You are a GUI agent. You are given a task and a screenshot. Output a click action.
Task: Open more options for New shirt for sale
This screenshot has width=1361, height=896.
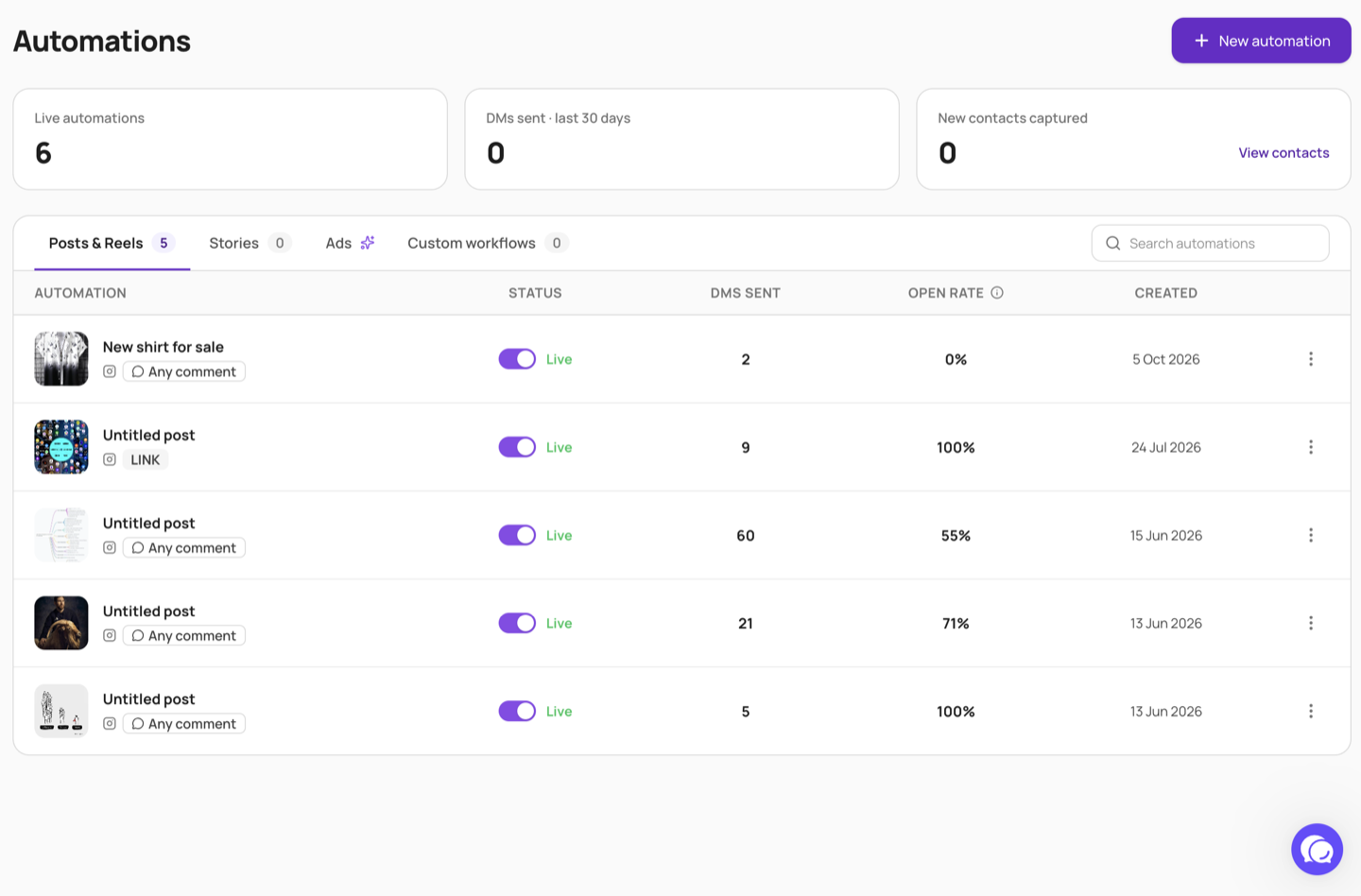1310,359
